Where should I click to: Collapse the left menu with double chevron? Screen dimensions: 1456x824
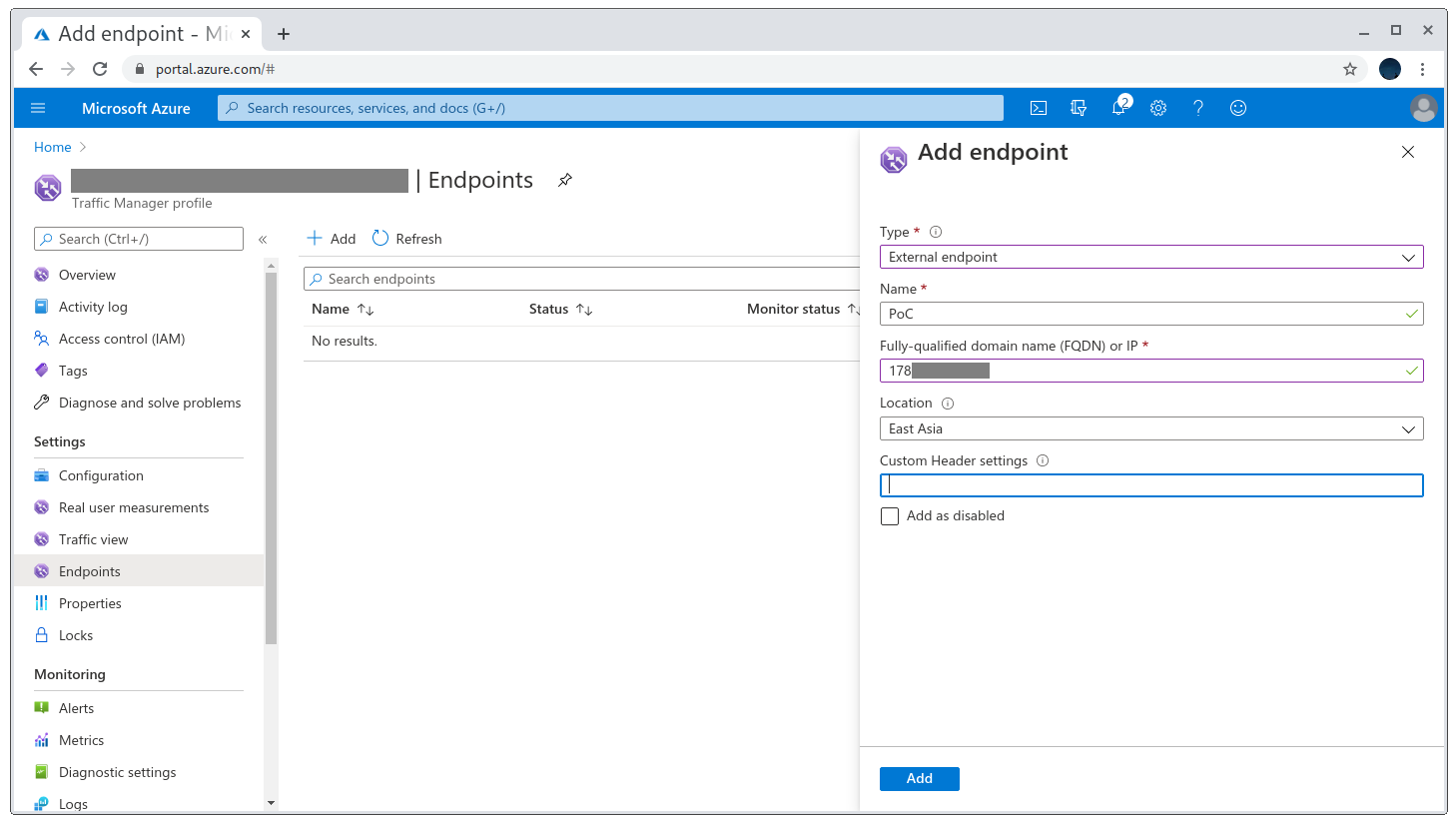click(263, 240)
